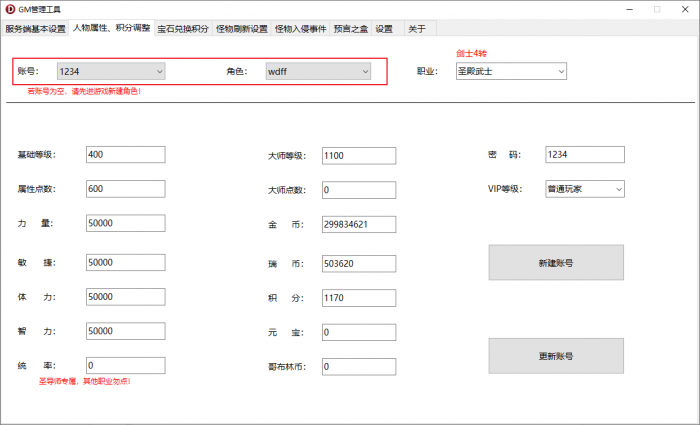The width and height of the screenshot is (700, 425).
Task: Focus the 积分 field showing 1170
Action: click(360, 297)
